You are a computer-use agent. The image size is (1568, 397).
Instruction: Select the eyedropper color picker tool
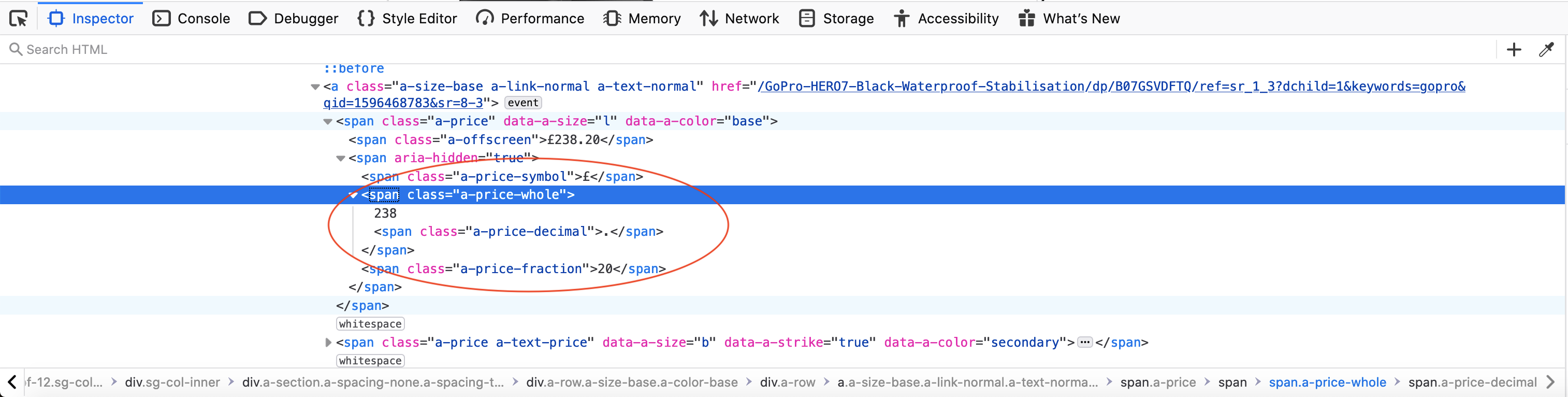[x=1547, y=49]
